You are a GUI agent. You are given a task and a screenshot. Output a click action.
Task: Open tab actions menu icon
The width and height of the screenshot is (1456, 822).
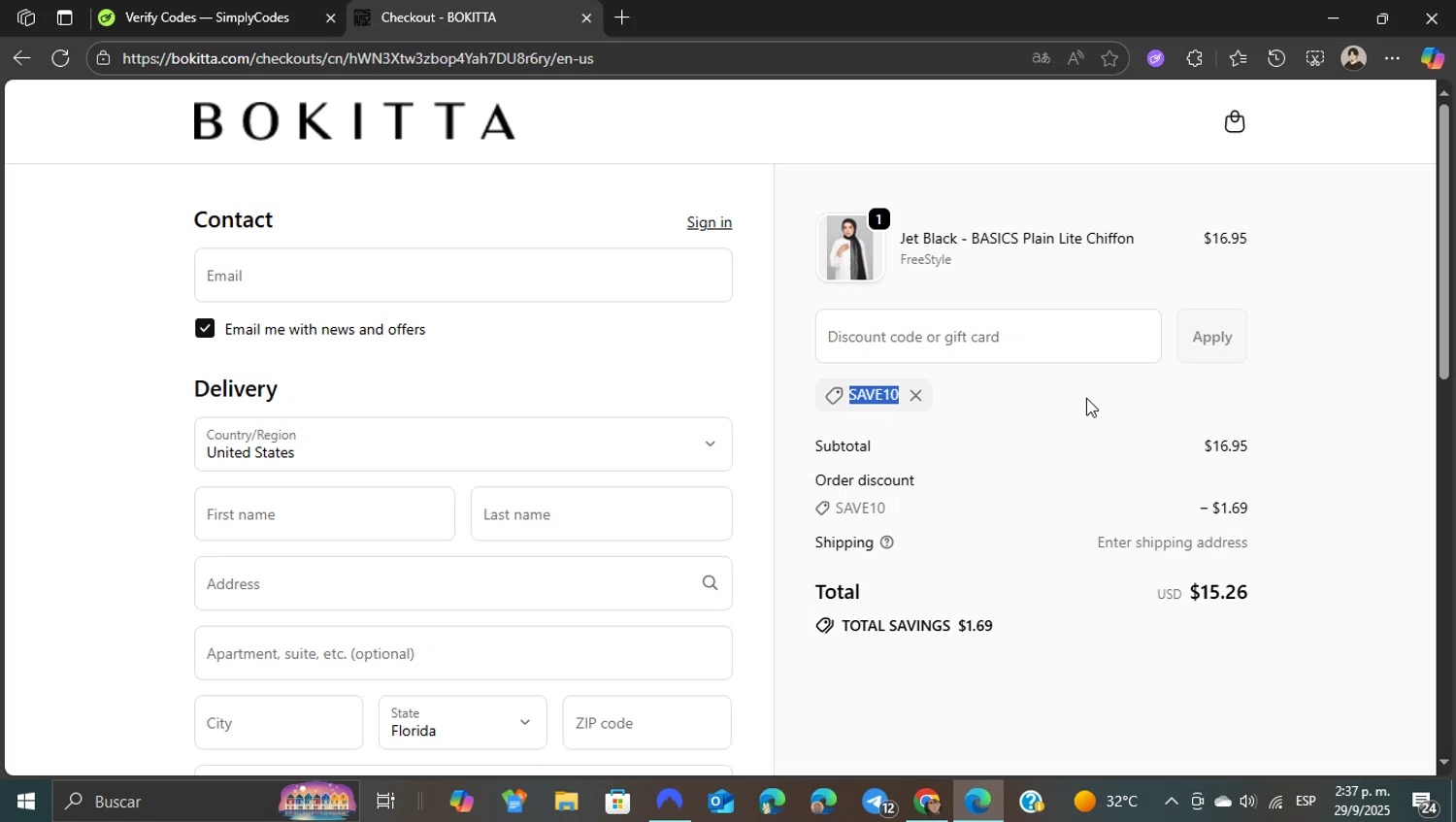[64, 17]
